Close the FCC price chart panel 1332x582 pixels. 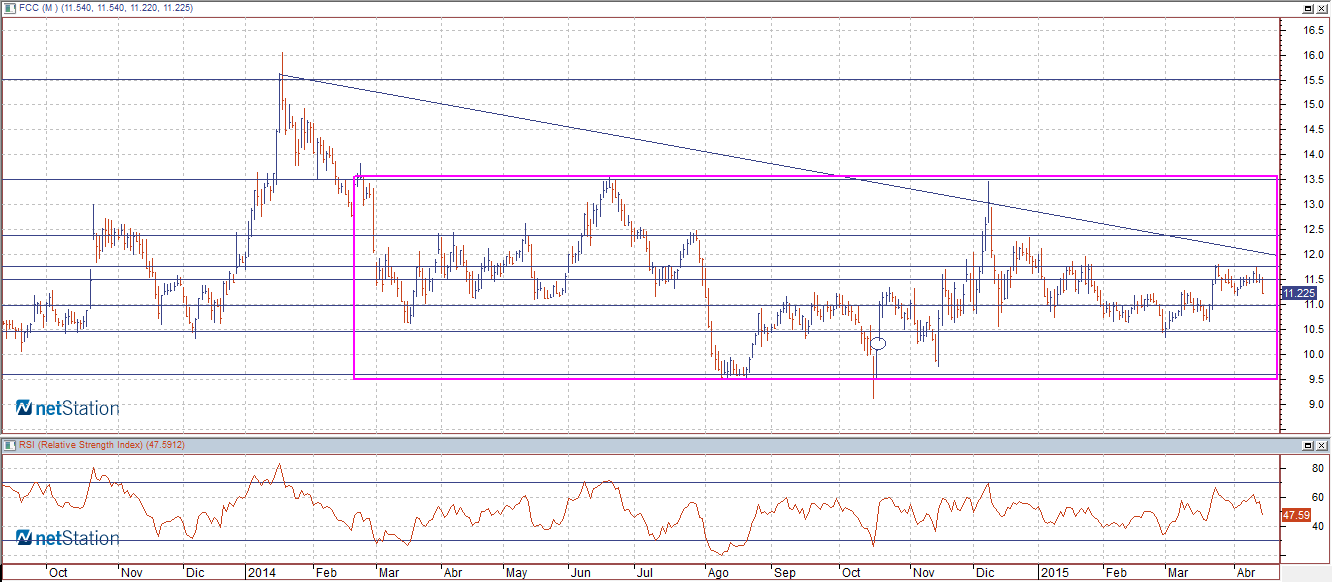[1321, 8]
